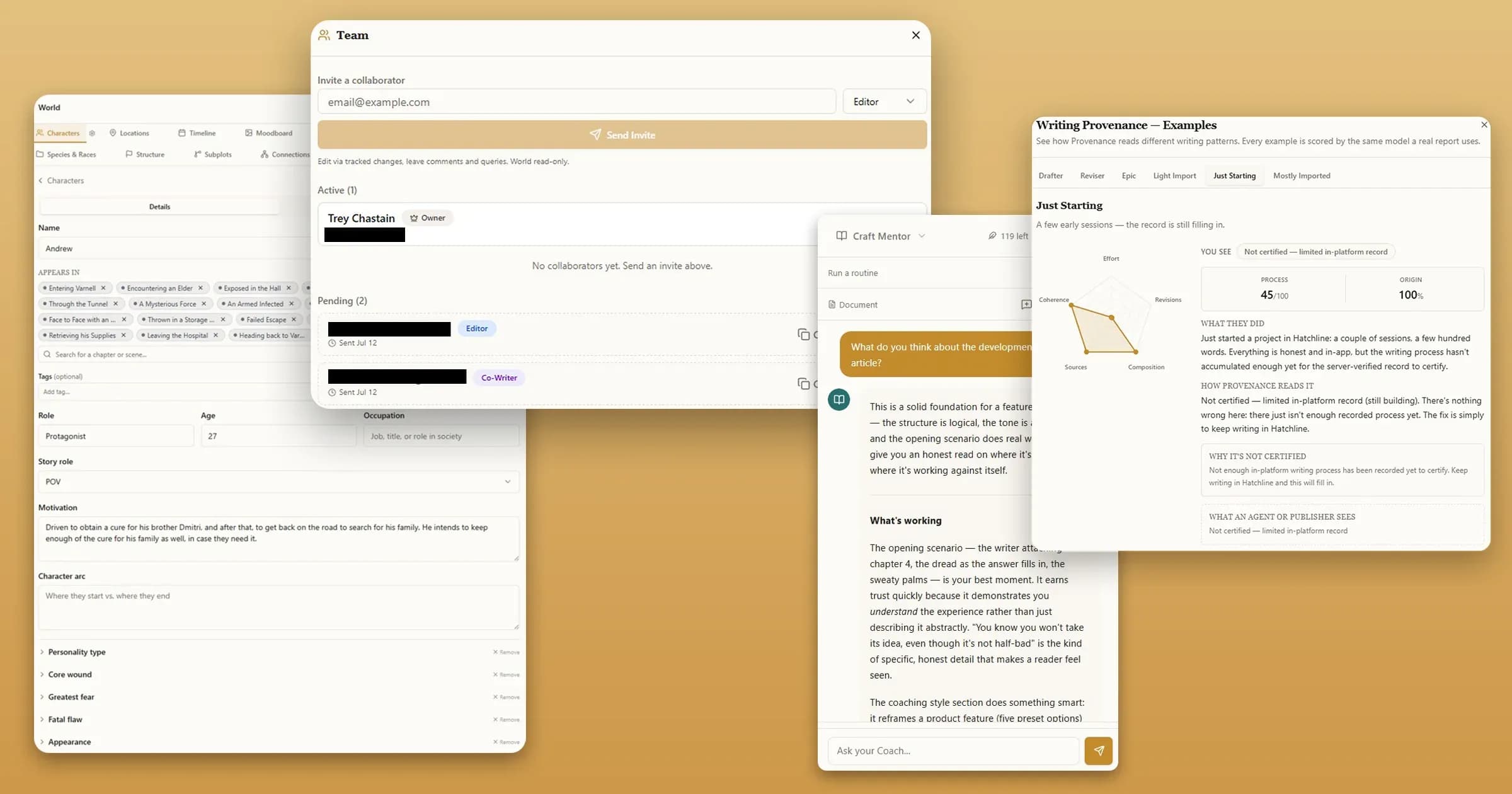Click the Send Invite button
Viewport: 1512px width, 794px height.
click(622, 135)
